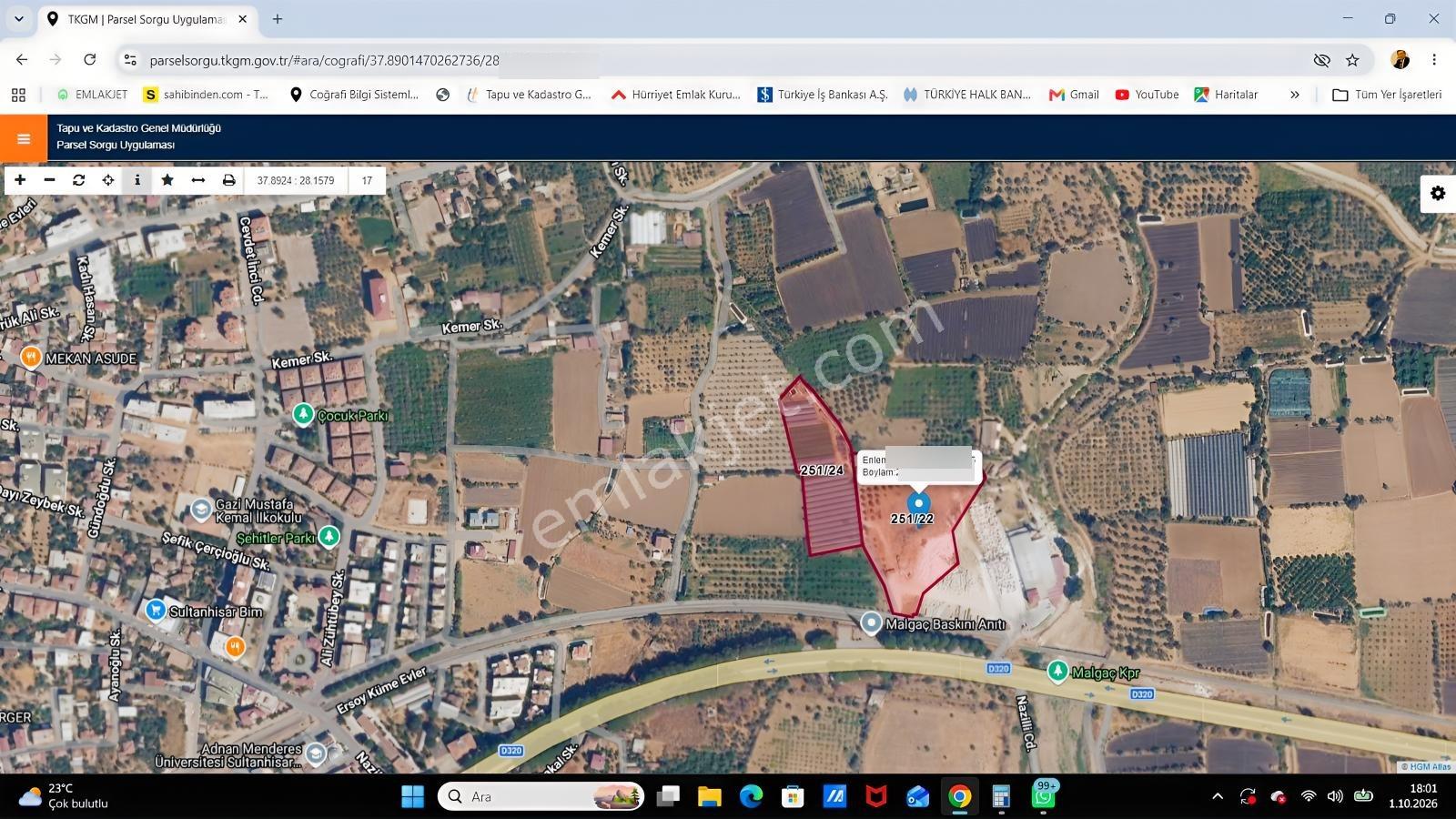Select the Sultanhisar Bim shopping marker
The width and height of the screenshot is (1456, 819).
pyautogui.click(x=156, y=611)
